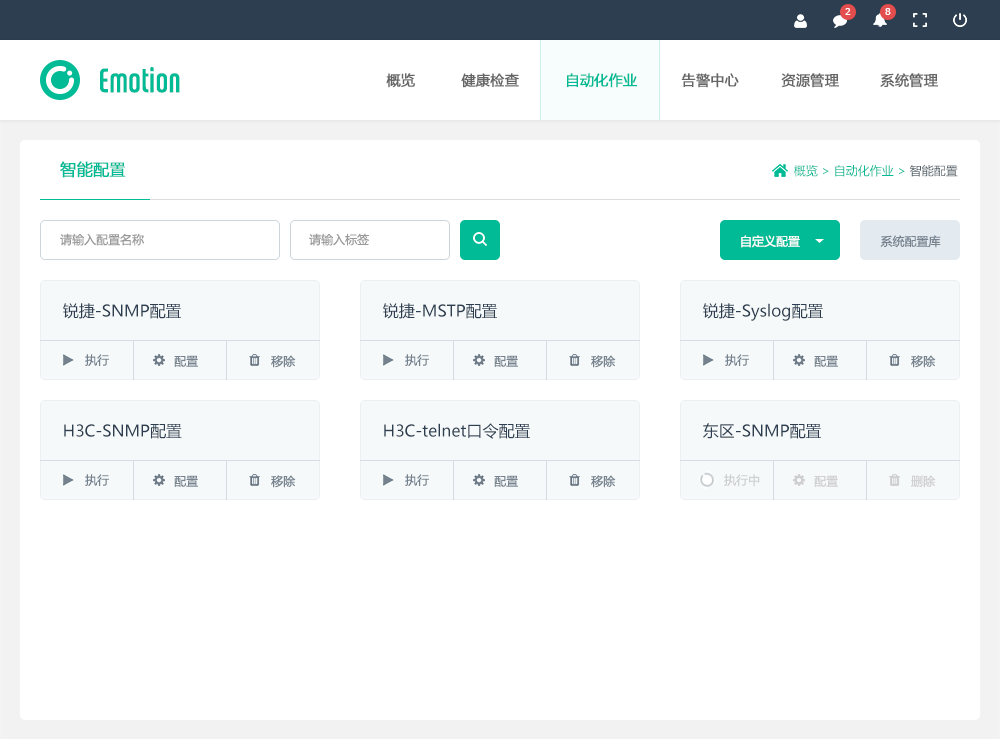The width and height of the screenshot is (1000, 739).
Task: Go to 资源管理 menu
Action: coord(810,81)
